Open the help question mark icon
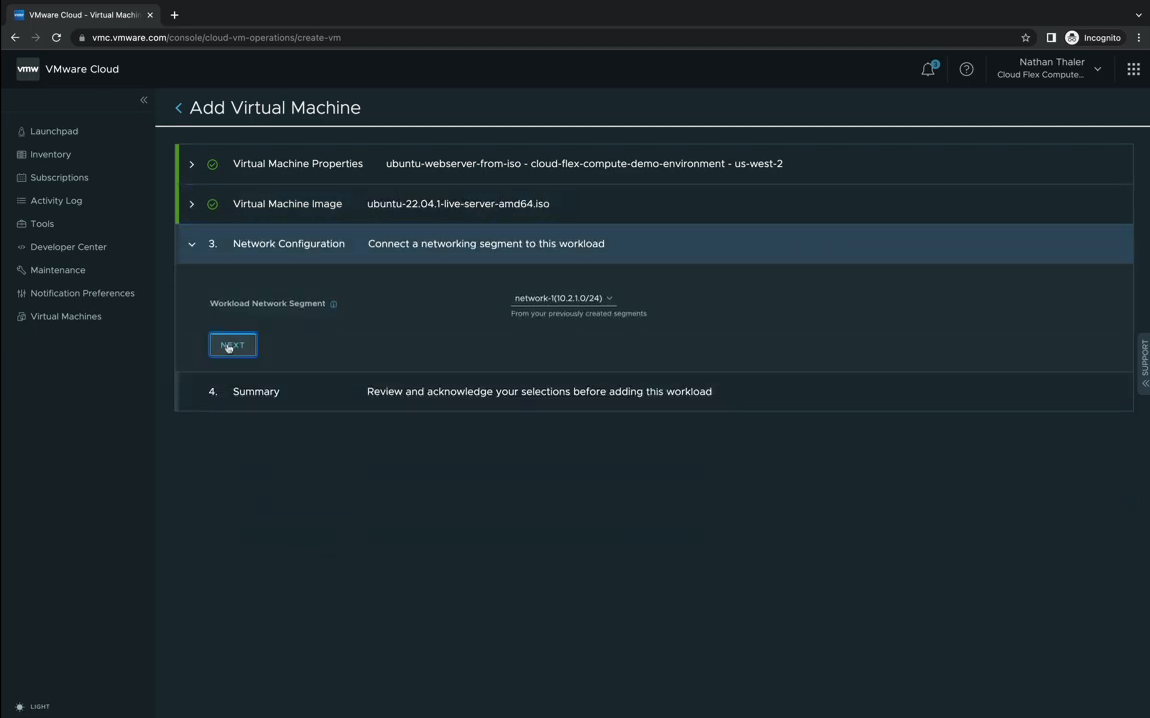The image size is (1150, 718). pos(967,69)
